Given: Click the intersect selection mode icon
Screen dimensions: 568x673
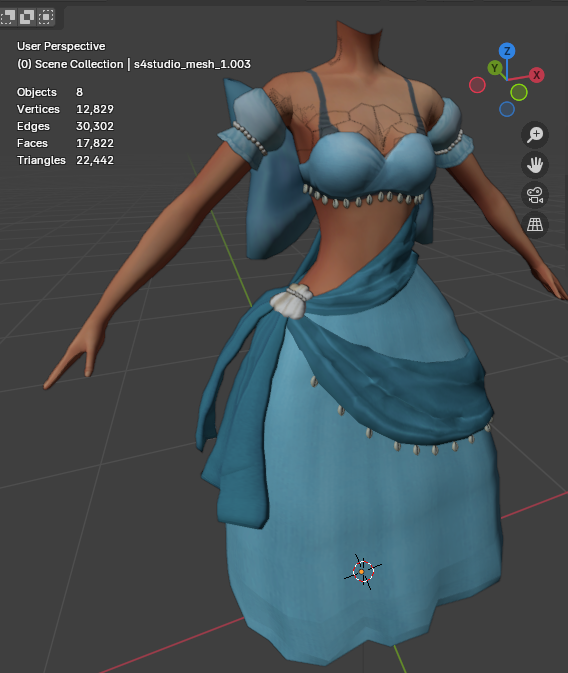Looking at the screenshot, I should (46, 17).
